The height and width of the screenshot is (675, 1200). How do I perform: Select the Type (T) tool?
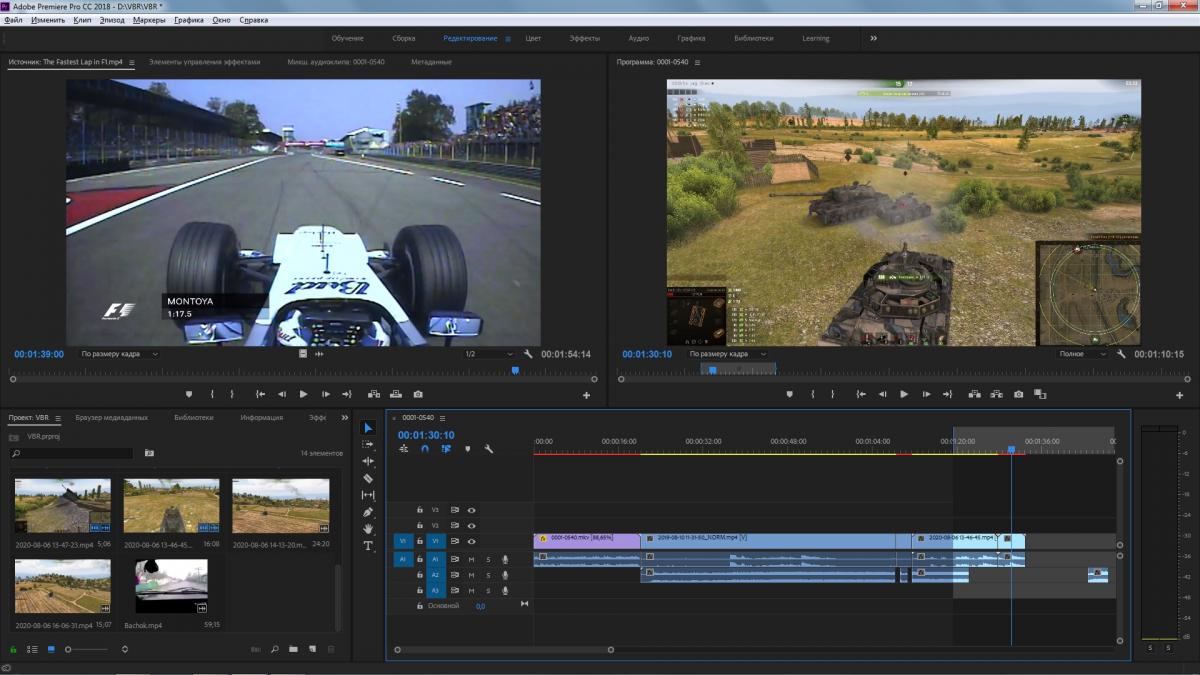click(368, 546)
